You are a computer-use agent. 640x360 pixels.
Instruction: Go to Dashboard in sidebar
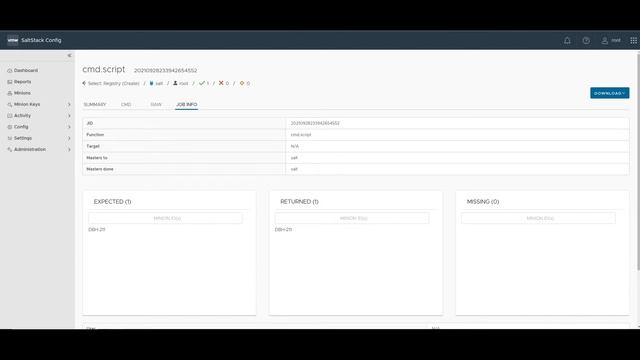click(26, 71)
